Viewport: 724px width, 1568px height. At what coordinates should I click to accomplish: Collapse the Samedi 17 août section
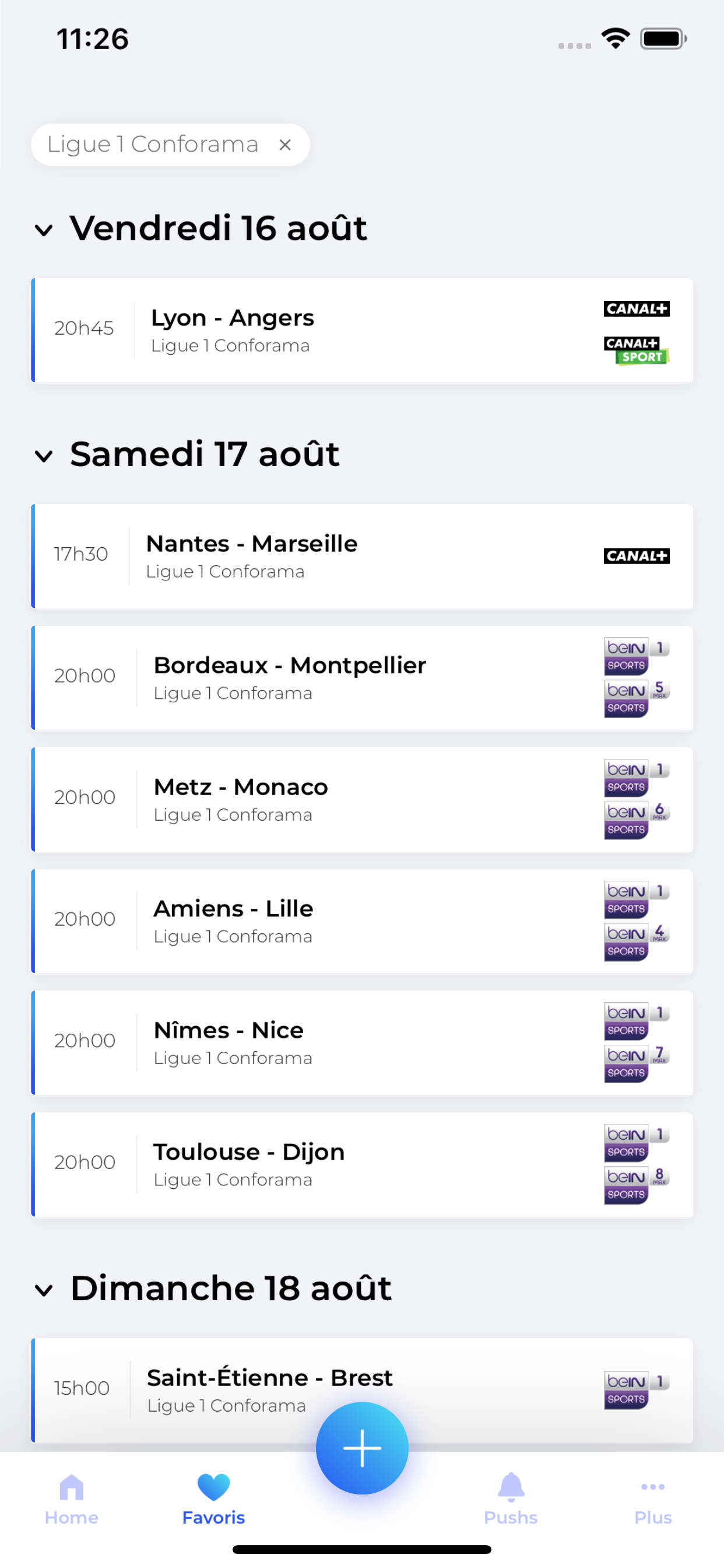tap(44, 456)
